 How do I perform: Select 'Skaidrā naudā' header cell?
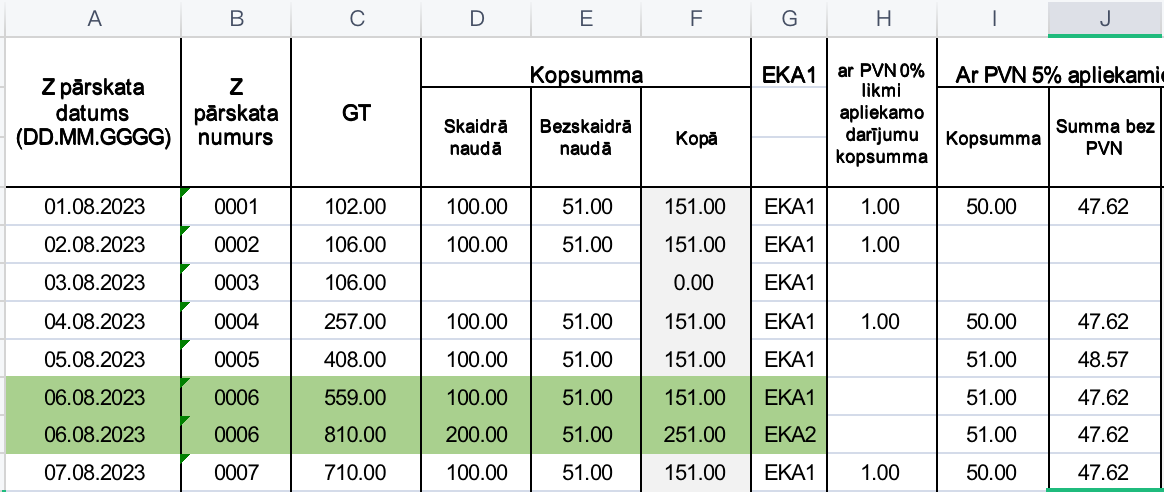click(476, 137)
